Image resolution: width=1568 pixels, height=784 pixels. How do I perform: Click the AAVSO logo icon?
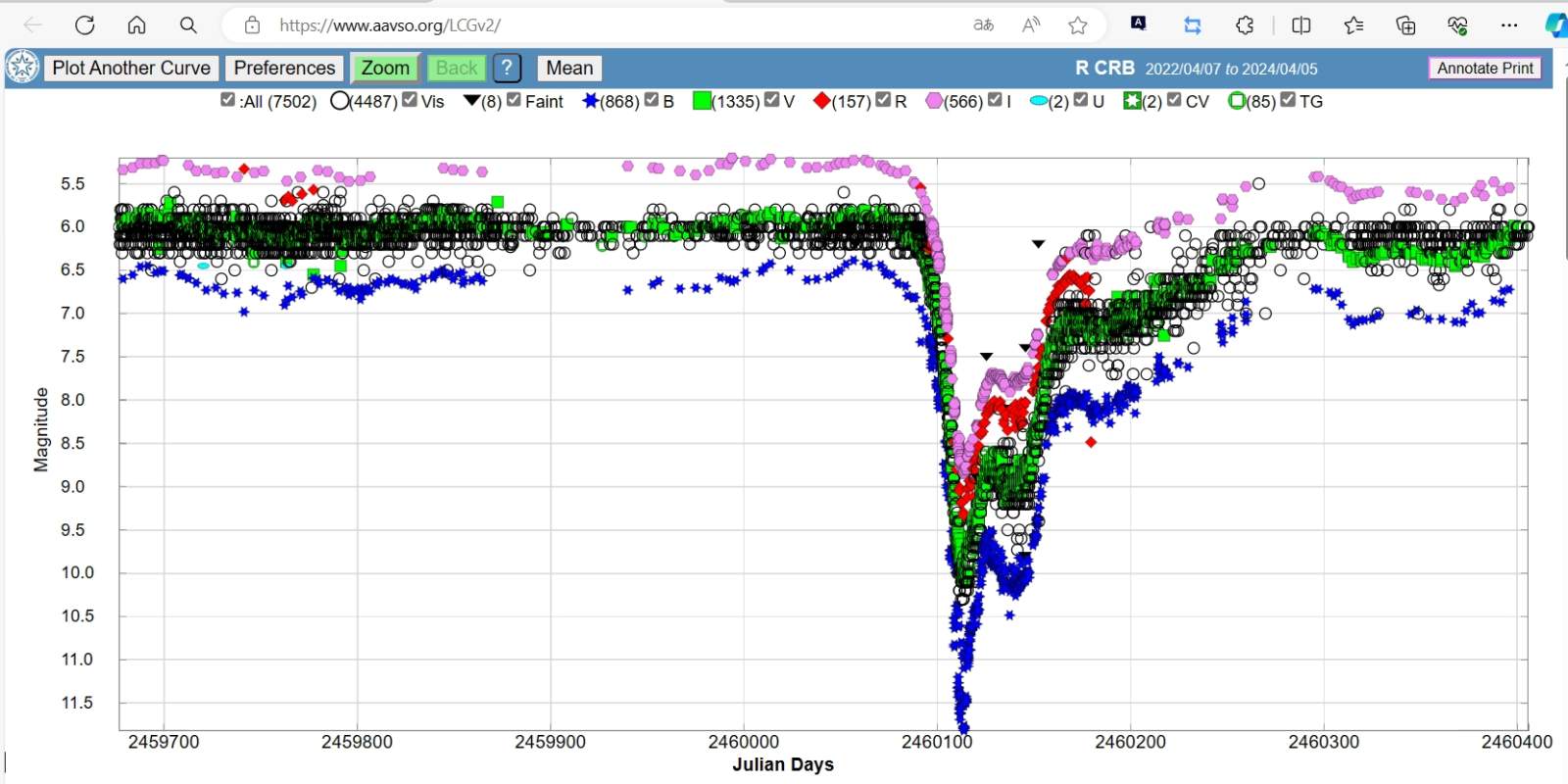22,68
